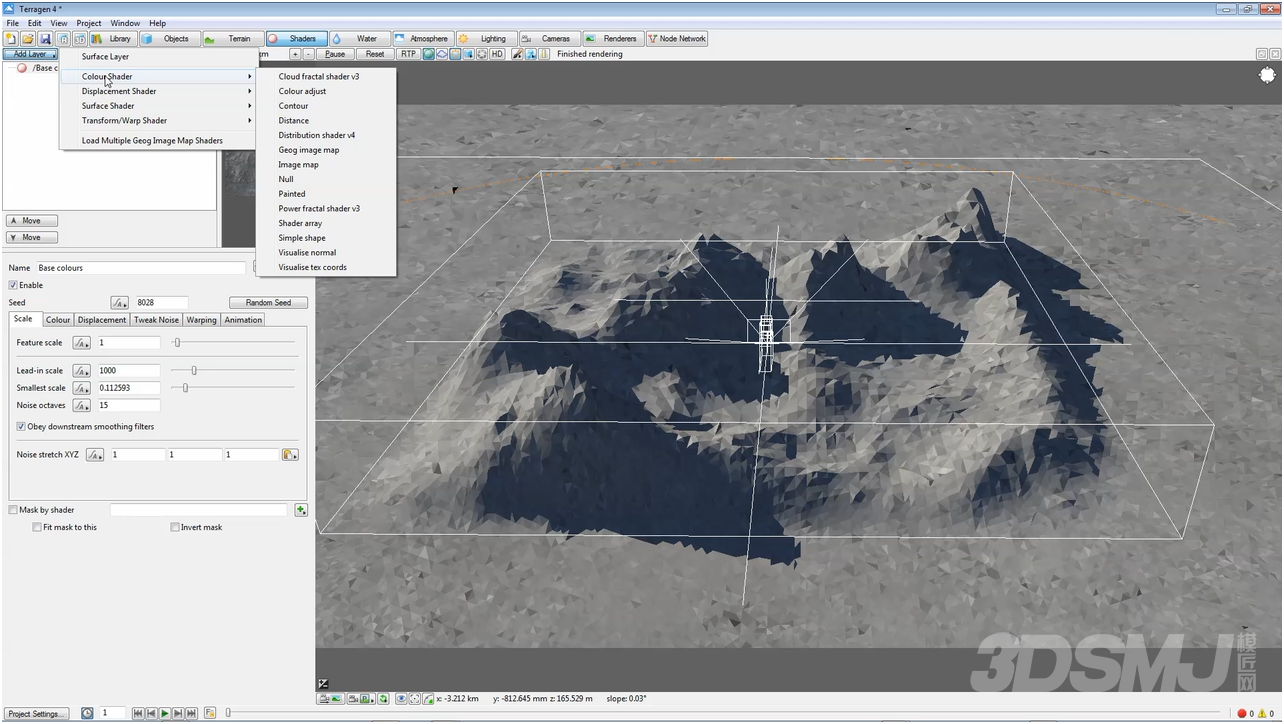Image resolution: width=1284 pixels, height=724 pixels.
Task: Click the Pause render button
Action: pyautogui.click(x=335, y=54)
